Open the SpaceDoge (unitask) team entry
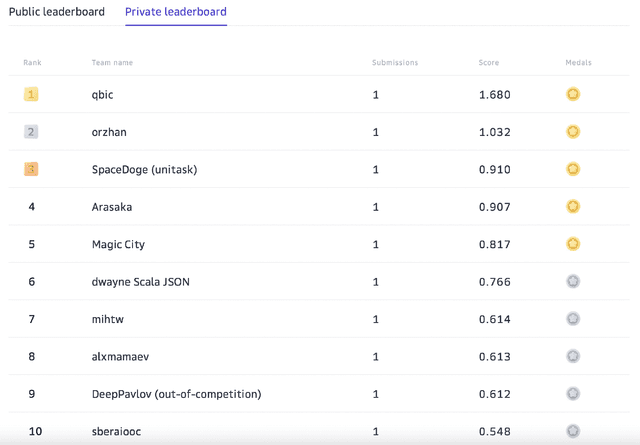This screenshot has height=445, width=640. pyautogui.click(x=144, y=170)
